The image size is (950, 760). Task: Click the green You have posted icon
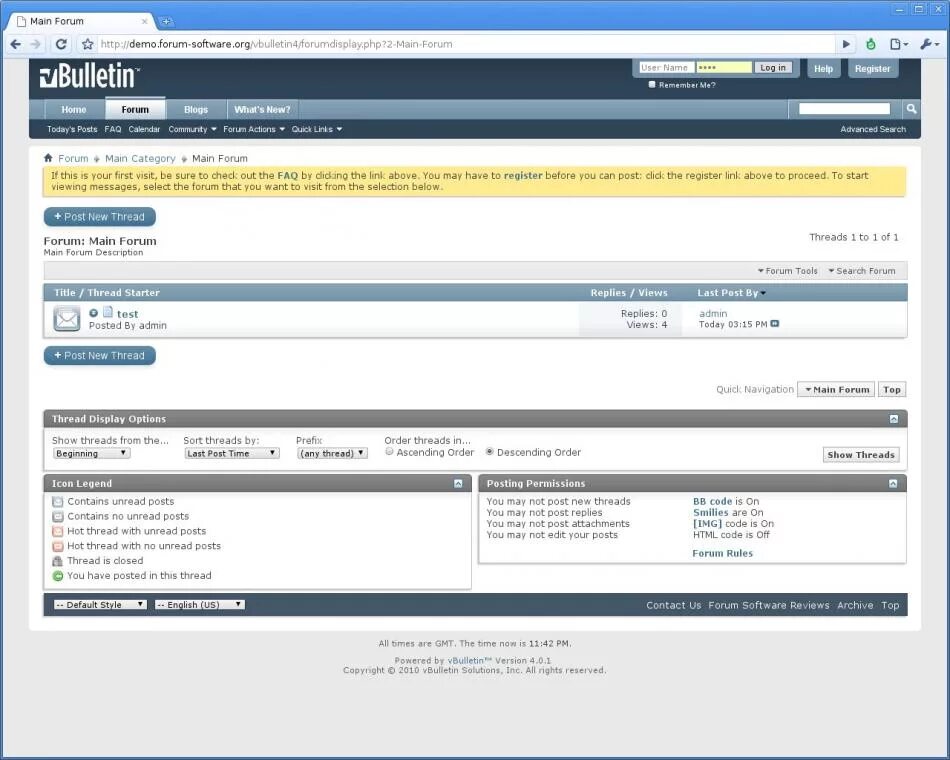pyautogui.click(x=58, y=576)
